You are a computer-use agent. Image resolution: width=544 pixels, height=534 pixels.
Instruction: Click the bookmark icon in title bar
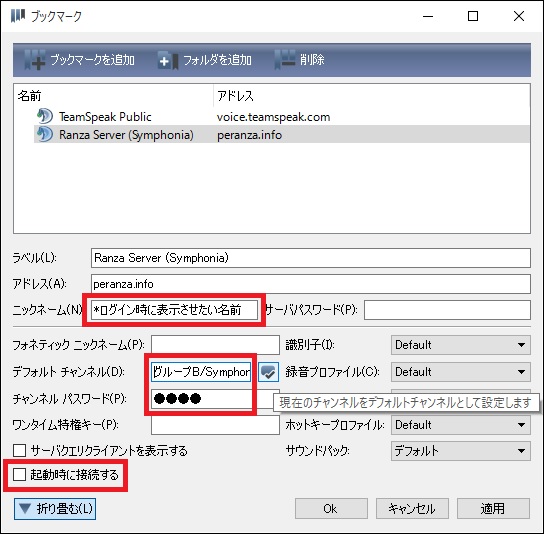(18, 16)
